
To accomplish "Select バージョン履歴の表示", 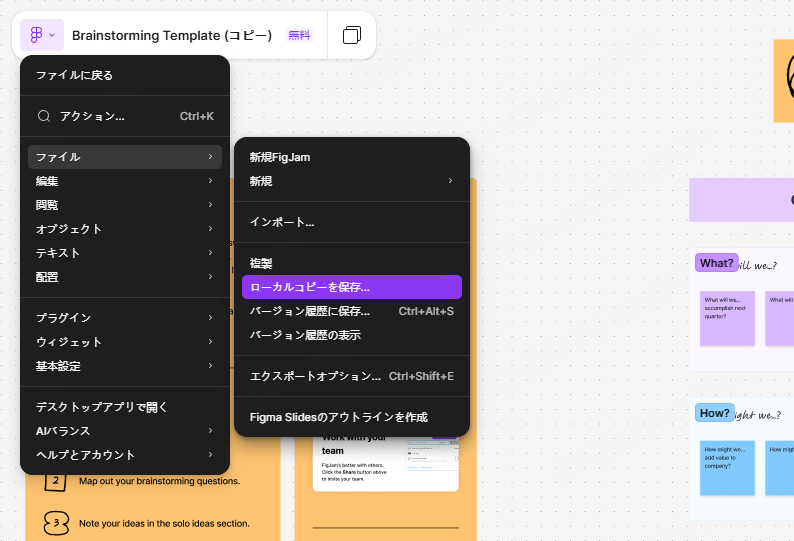I will [352, 335].
